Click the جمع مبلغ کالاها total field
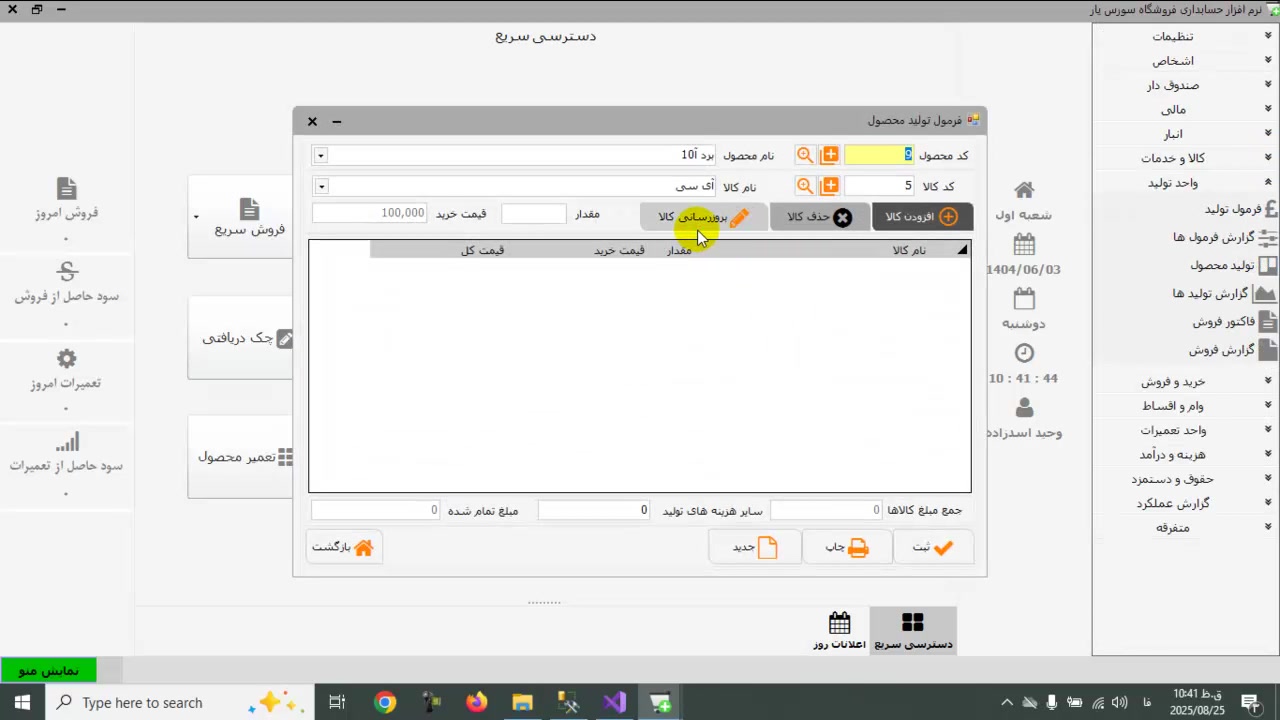 point(827,510)
